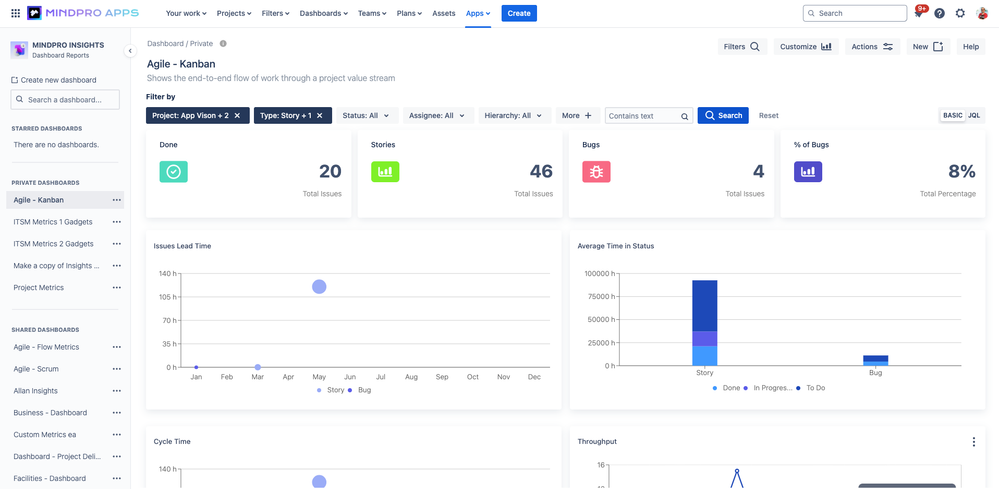The width and height of the screenshot is (999, 489).
Task: Click the top bar Search field
Action: (854, 13)
